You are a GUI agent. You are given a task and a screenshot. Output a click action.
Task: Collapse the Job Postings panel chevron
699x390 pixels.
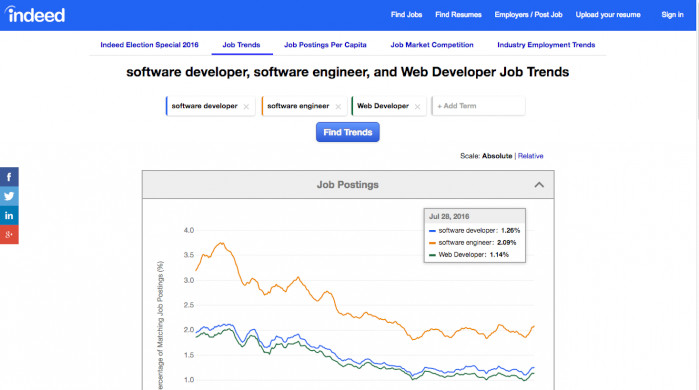(x=539, y=185)
